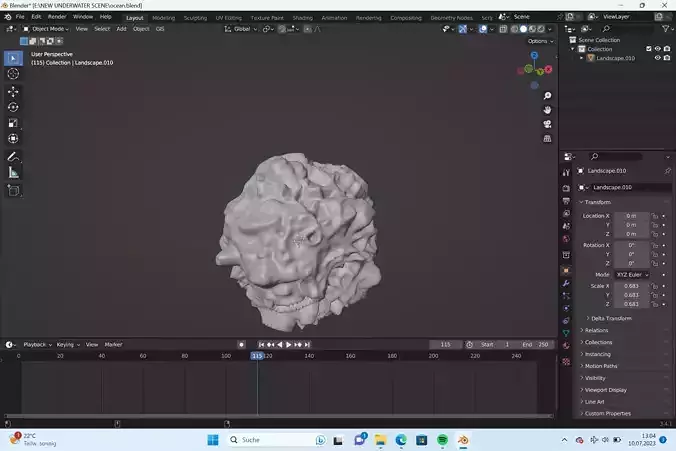The width and height of the screenshot is (676, 451).
Task: Toggle use preview range clock icon
Action: pyautogui.click(x=469, y=345)
